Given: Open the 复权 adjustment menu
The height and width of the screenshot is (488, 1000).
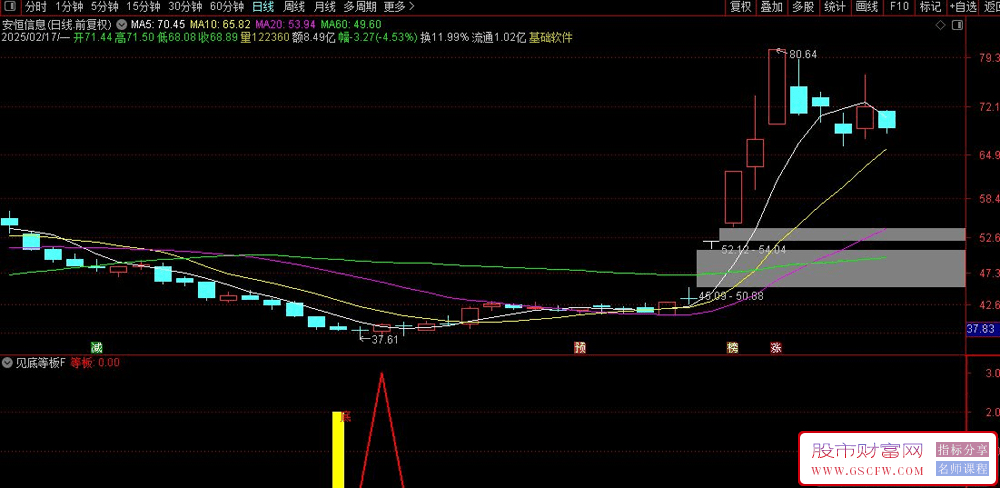Looking at the screenshot, I should [740, 7].
